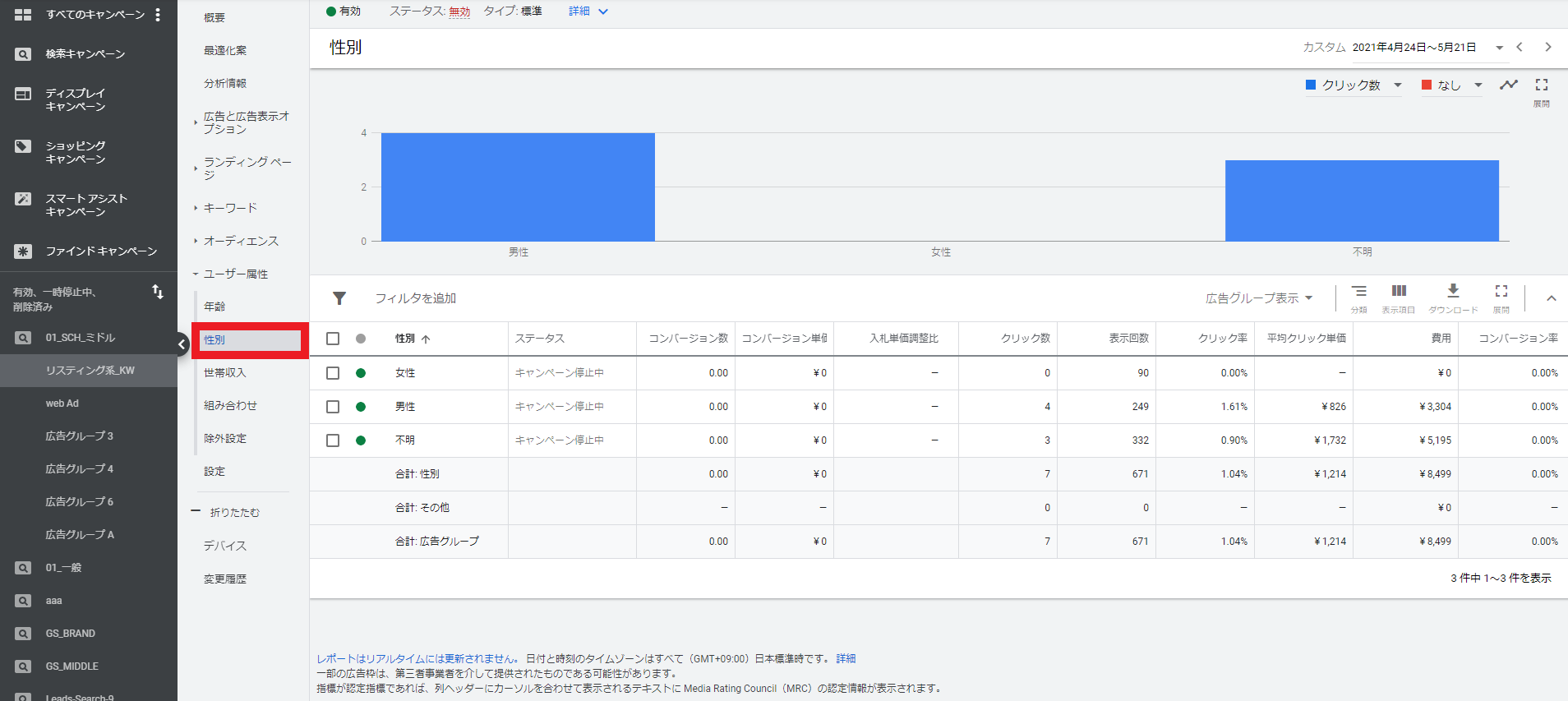The height and width of the screenshot is (701, 1568).
Task: Click the search icon beside GS_MIDDLE
Action: click(x=23, y=666)
